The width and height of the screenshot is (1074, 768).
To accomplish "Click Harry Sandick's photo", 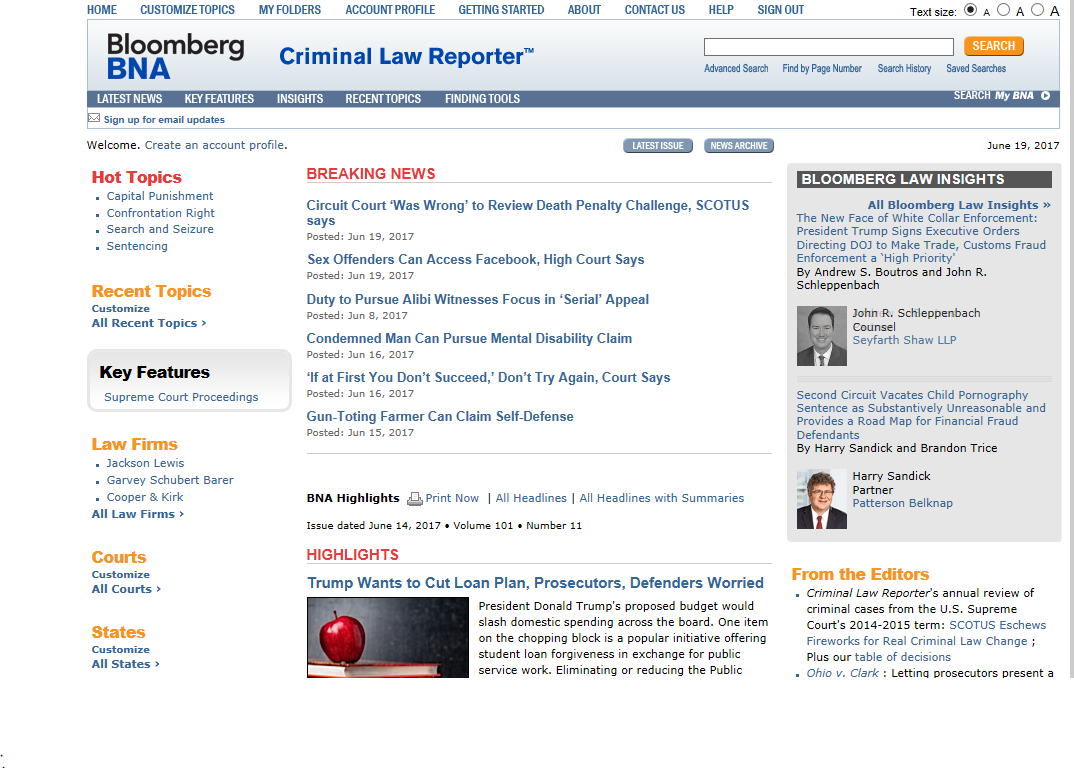I will point(821,499).
